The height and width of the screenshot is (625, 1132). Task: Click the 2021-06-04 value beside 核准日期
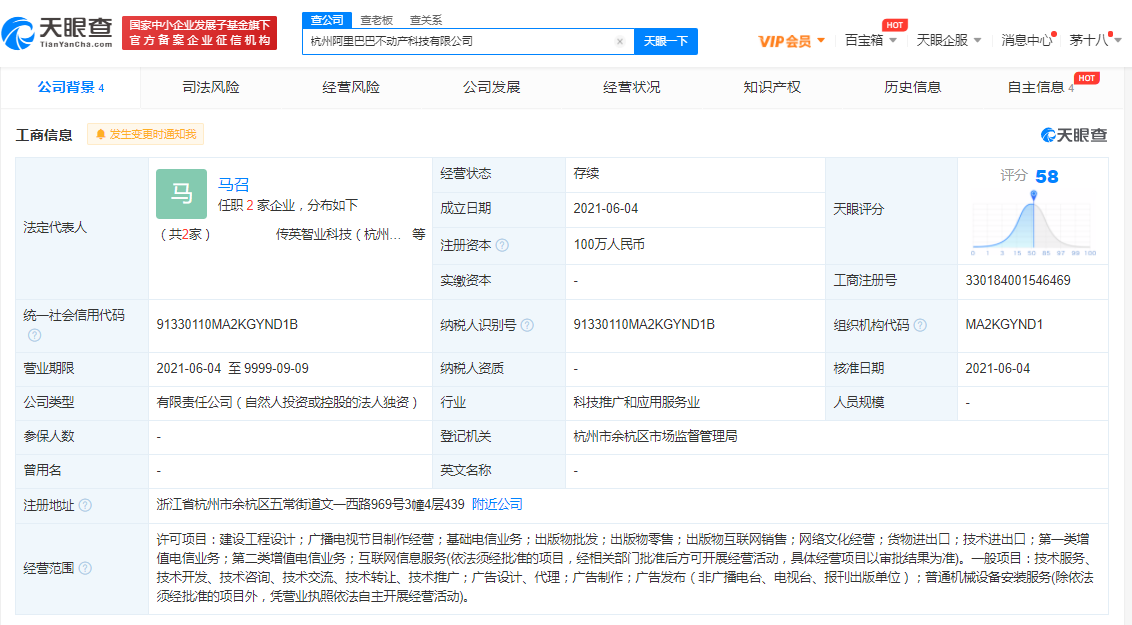tap(998, 368)
